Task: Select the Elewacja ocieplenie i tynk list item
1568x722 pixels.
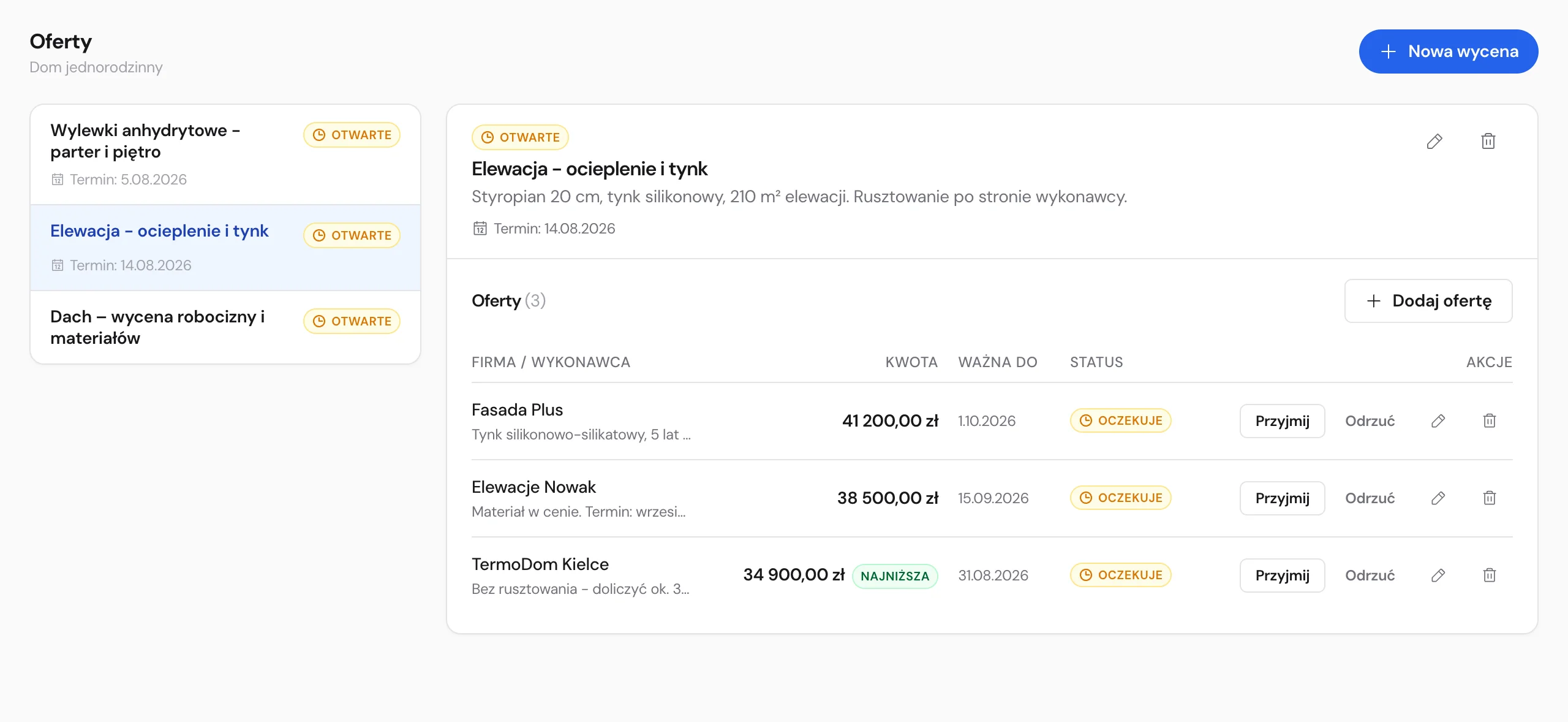Action: pos(225,248)
